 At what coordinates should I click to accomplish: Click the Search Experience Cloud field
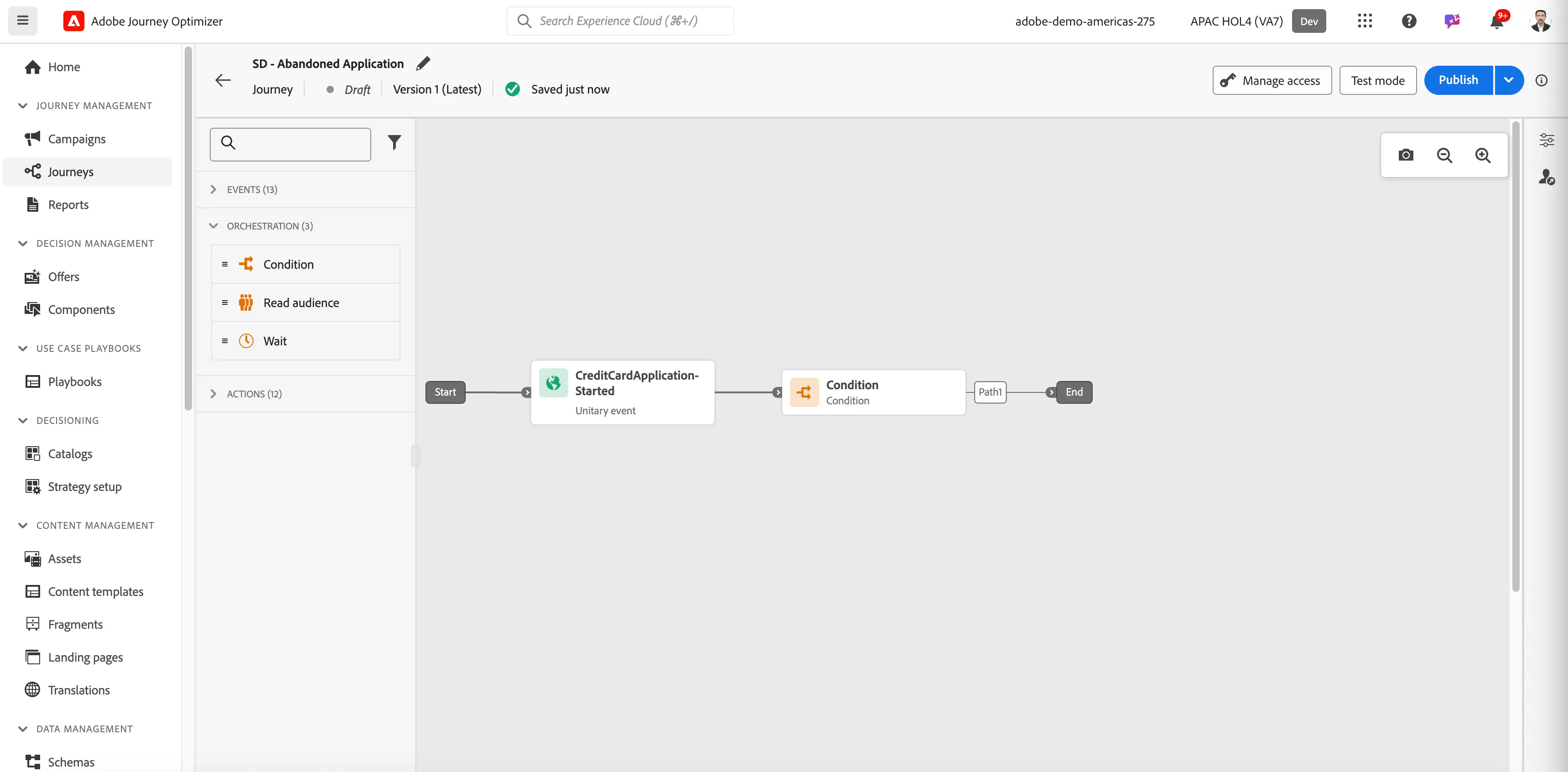pos(620,21)
